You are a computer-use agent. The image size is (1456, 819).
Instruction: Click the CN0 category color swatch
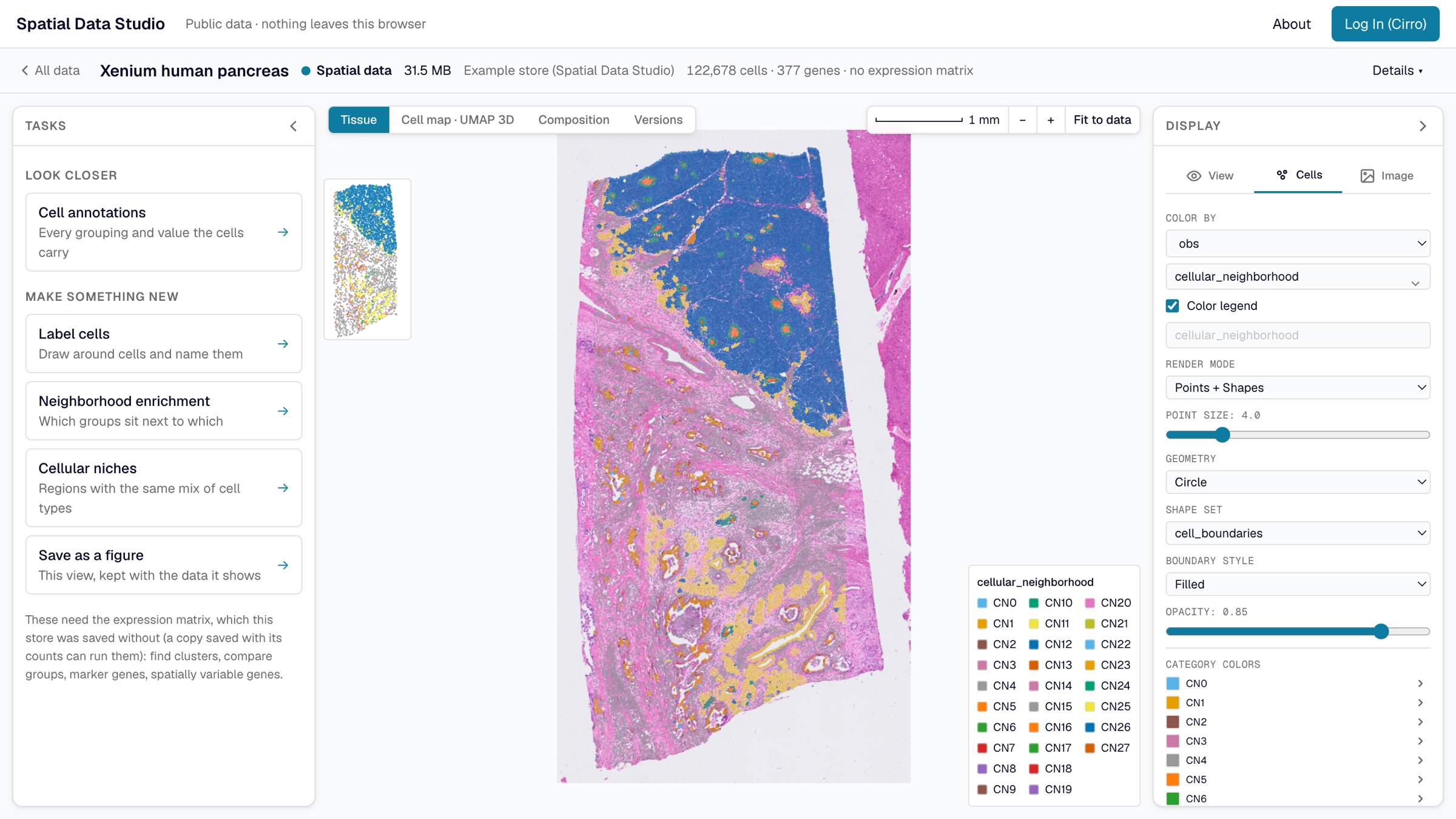[1173, 684]
